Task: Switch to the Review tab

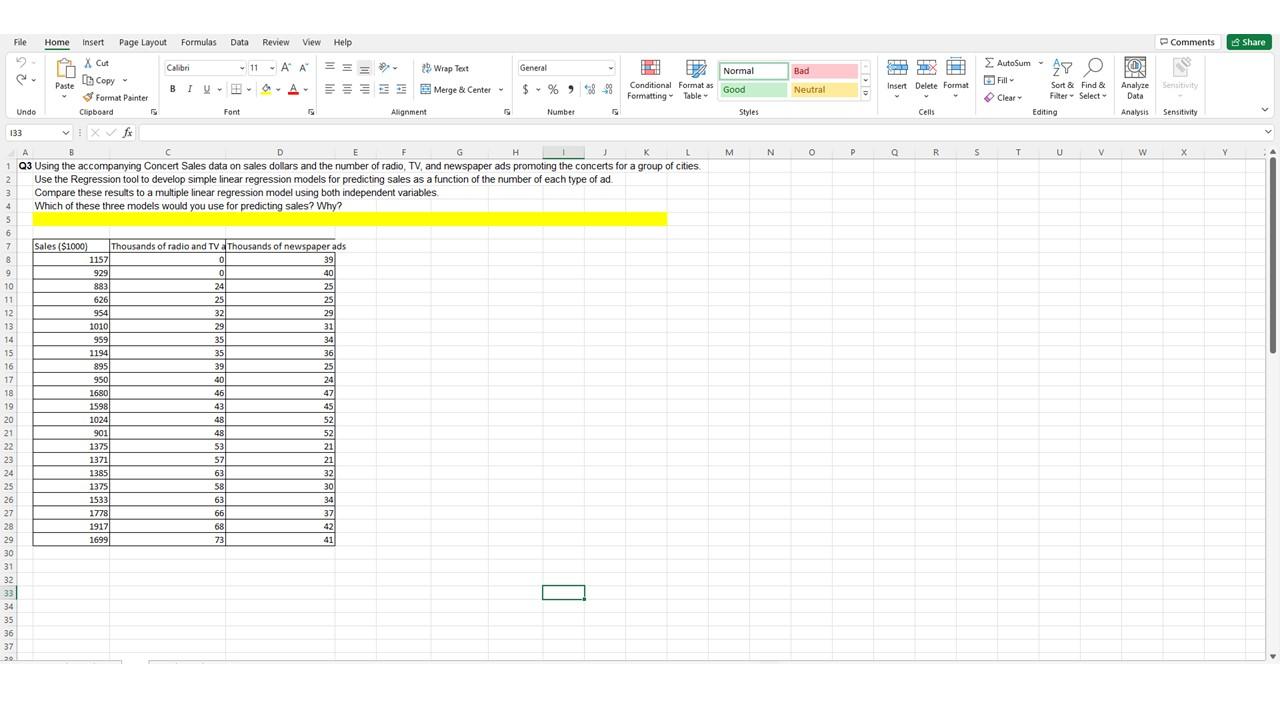Action: click(x=275, y=42)
